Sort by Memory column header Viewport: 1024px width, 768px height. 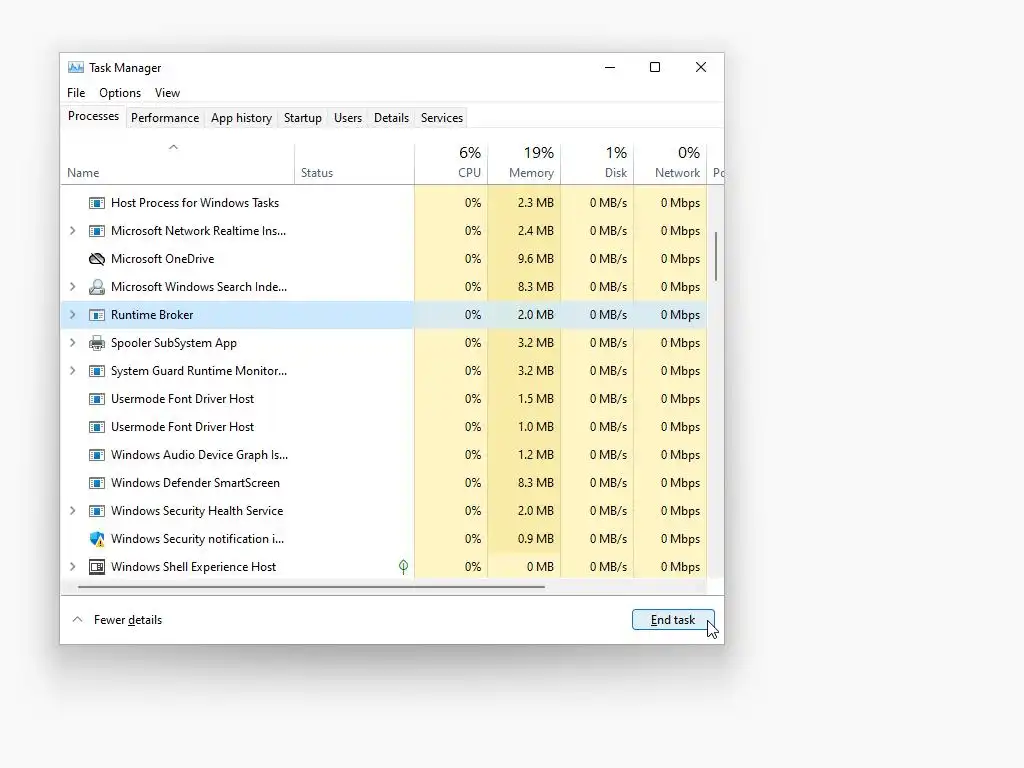[x=524, y=163]
